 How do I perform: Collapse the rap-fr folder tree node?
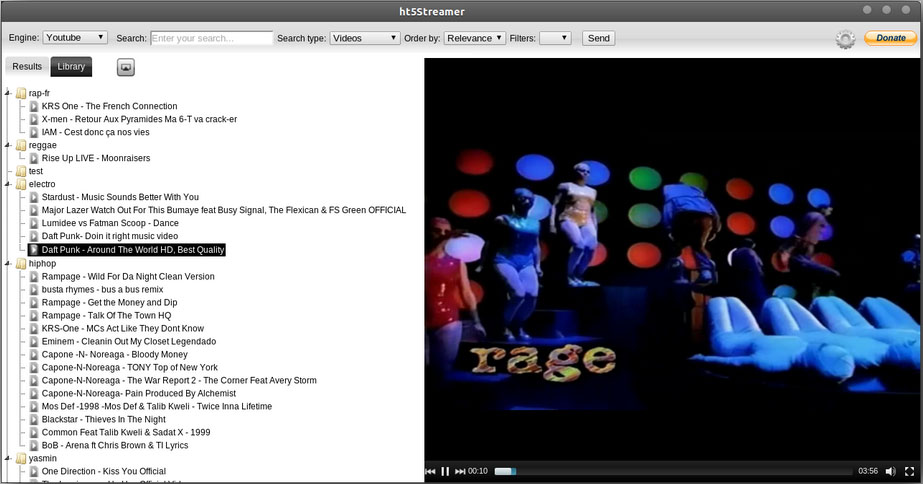tap(8, 93)
